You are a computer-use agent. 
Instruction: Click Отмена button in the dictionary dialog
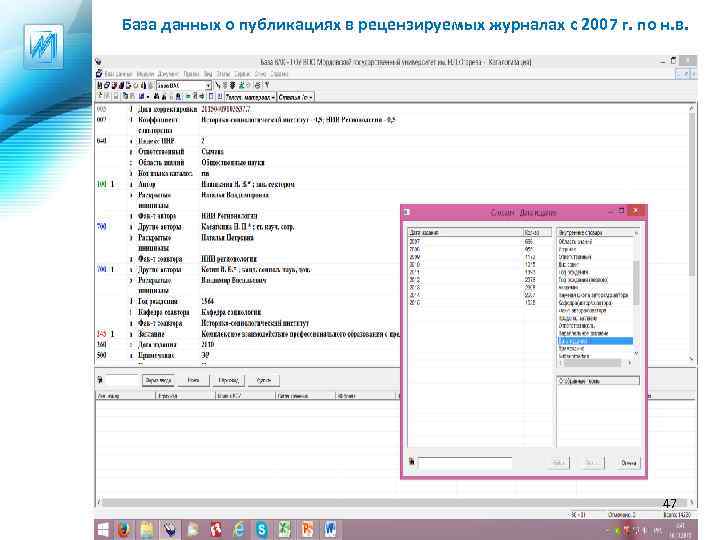click(629, 462)
